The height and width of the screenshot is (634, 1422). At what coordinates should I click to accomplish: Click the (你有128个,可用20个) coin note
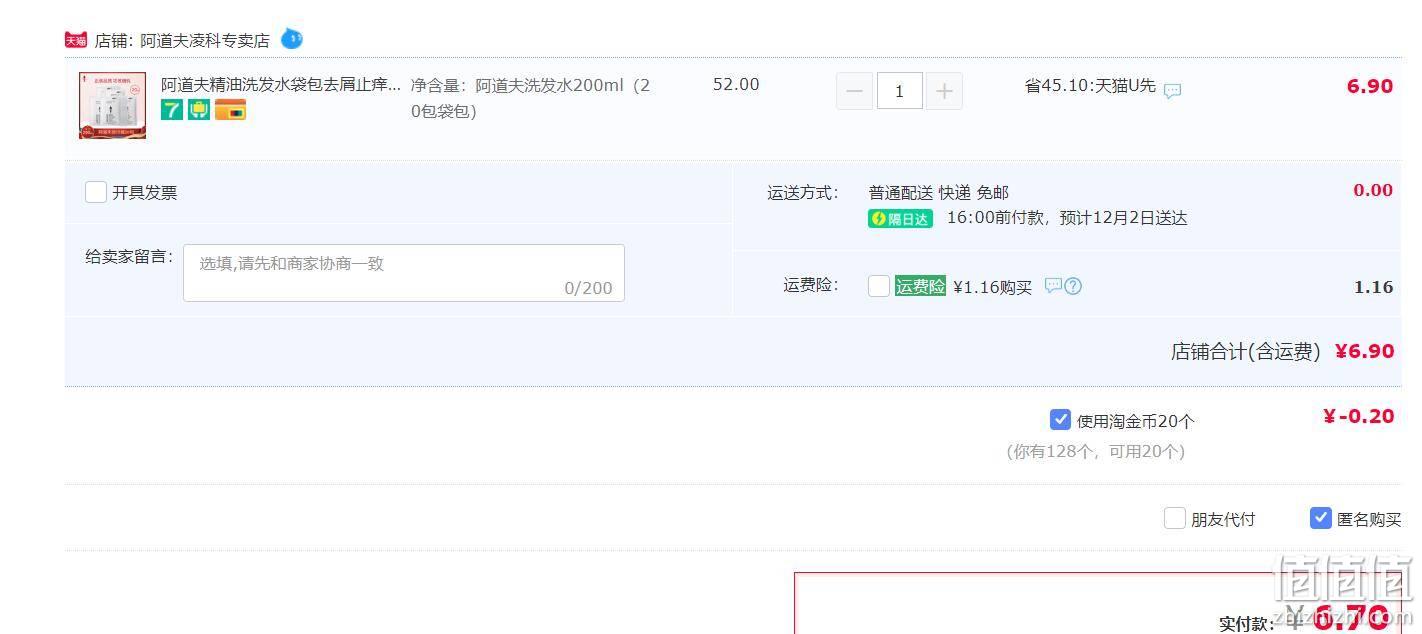(x=1095, y=451)
